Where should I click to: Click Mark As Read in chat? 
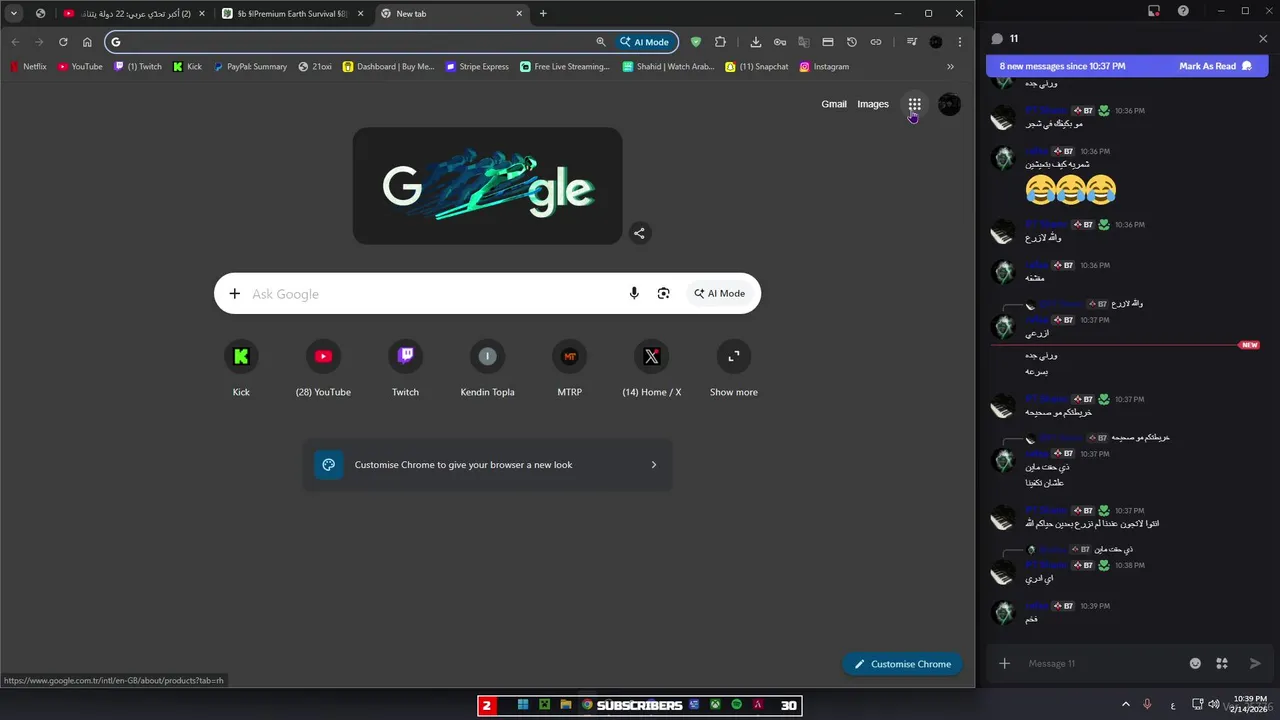pyautogui.click(x=1215, y=66)
